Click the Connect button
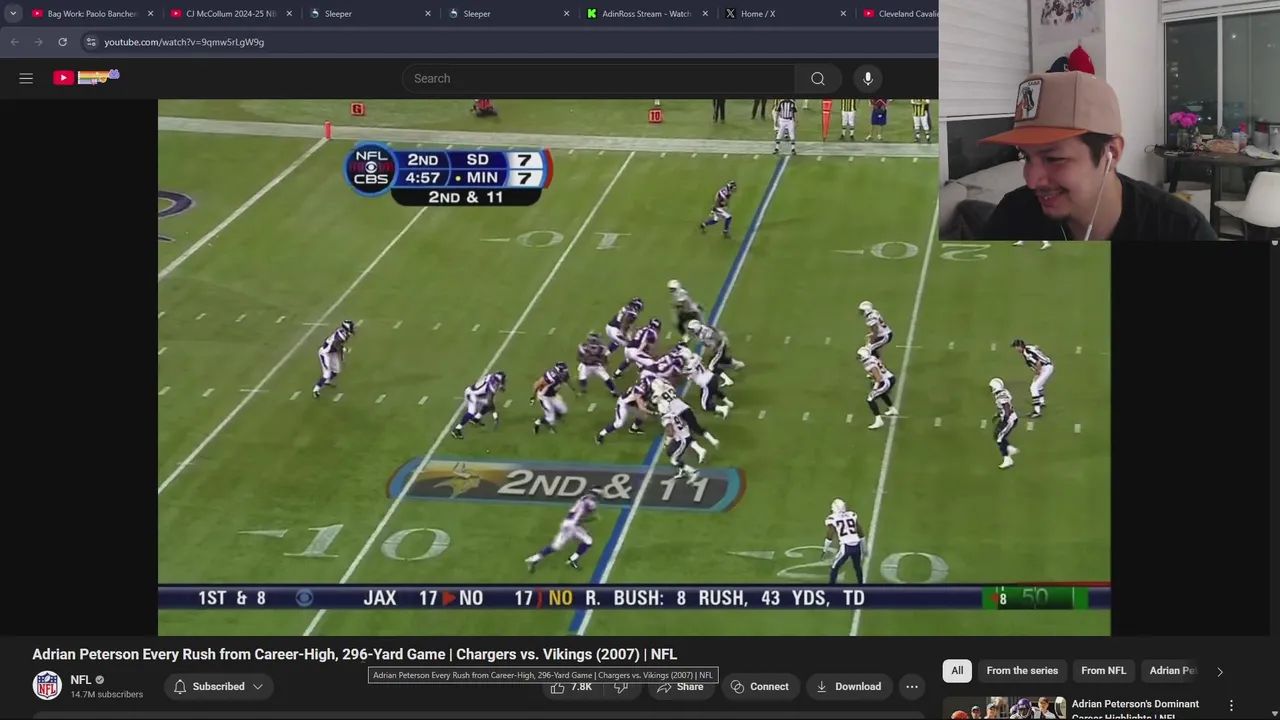The width and height of the screenshot is (1280, 720). [x=760, y=686]
